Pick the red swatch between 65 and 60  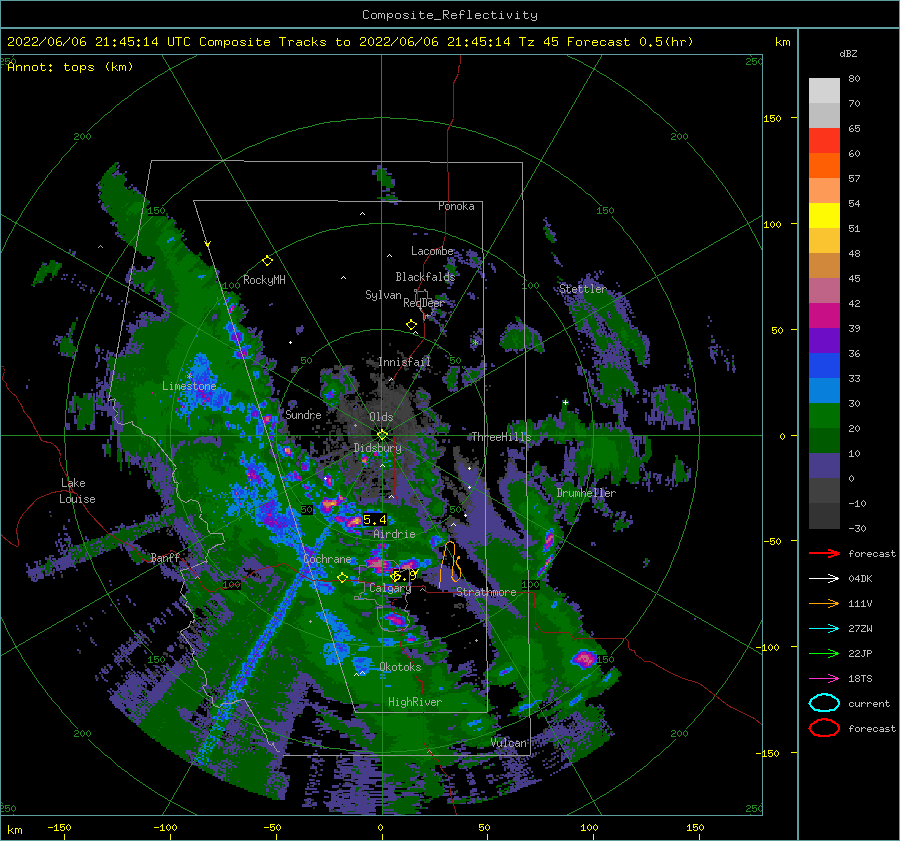(824, 141)
